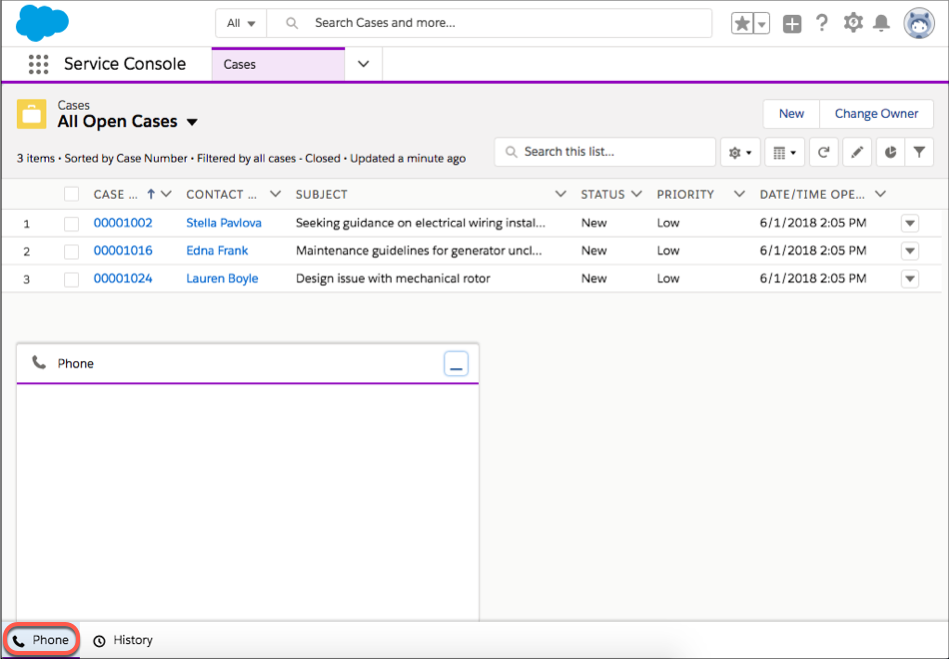Open Date/Time Opened column menu
Image resolution: width=949 pixels, height=659 pixels.
(x=881, y=194)
